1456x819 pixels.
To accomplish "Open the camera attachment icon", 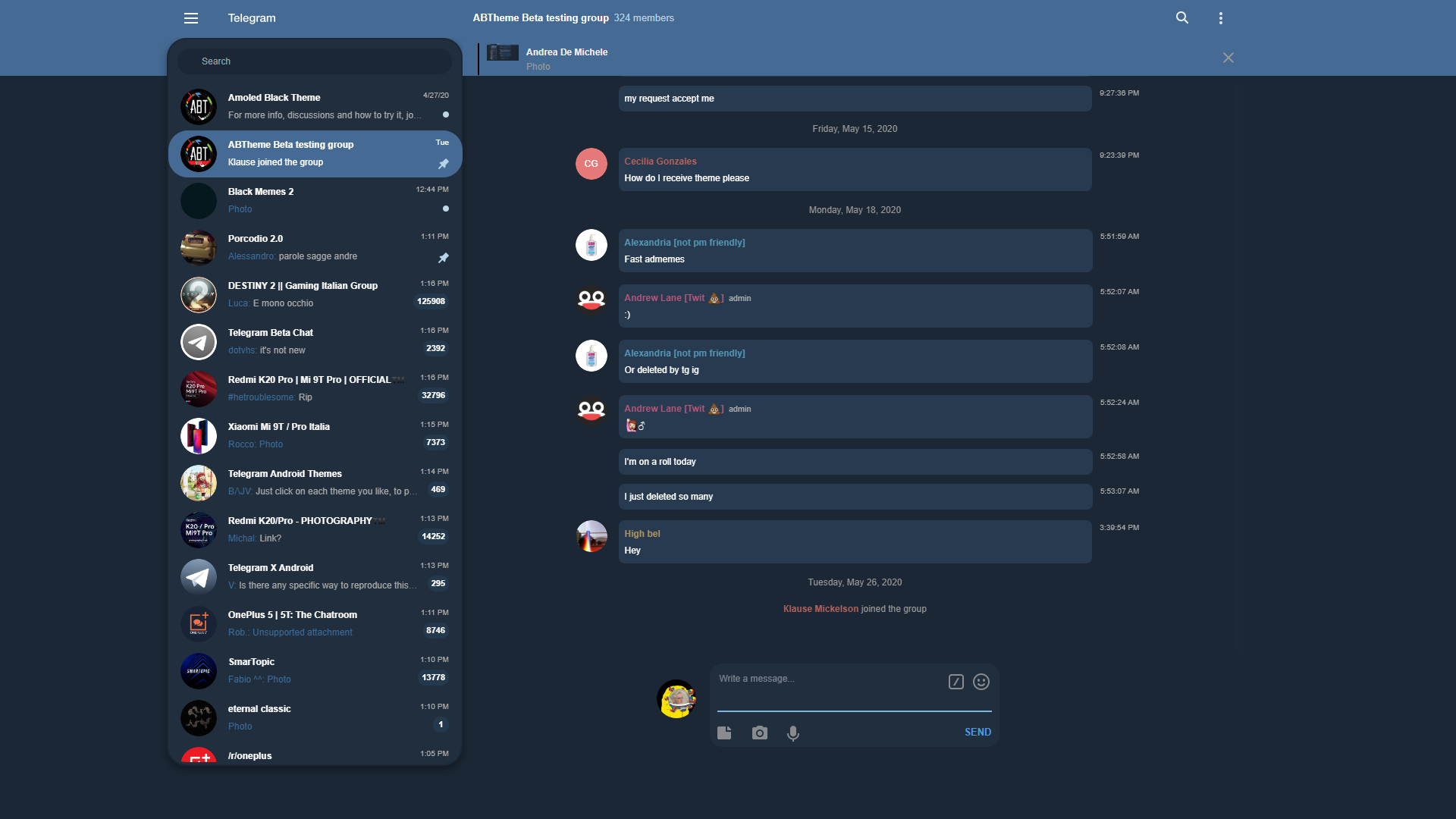I will [759, 733].
